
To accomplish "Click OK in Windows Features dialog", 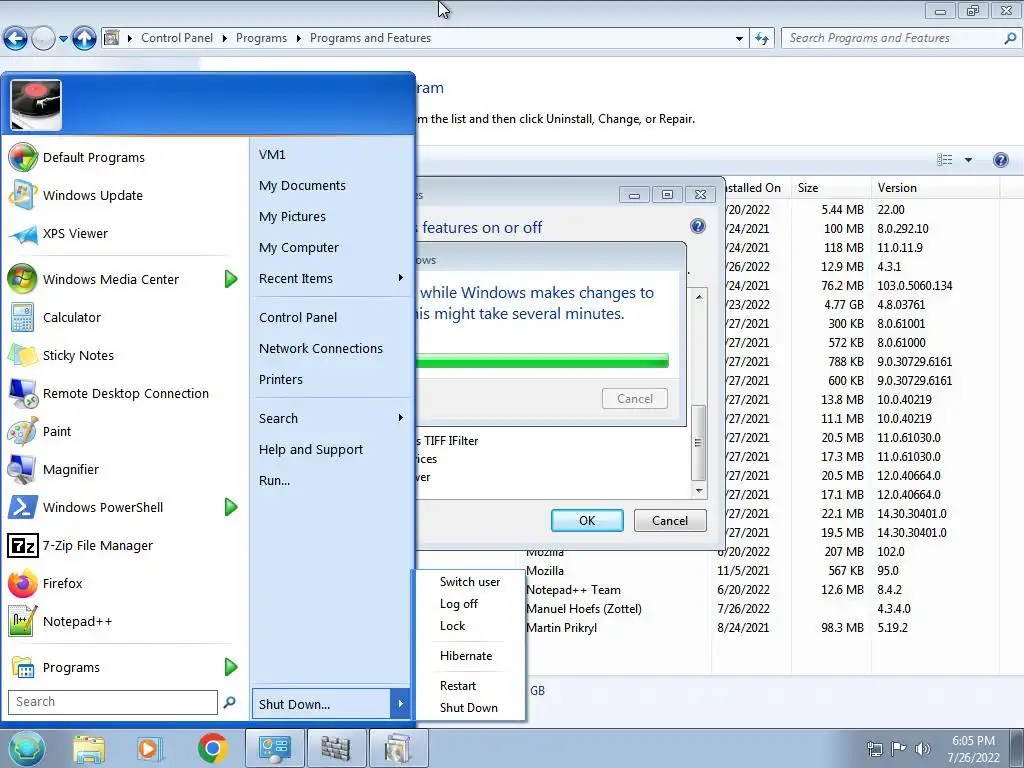I will (x=587, y=520).
